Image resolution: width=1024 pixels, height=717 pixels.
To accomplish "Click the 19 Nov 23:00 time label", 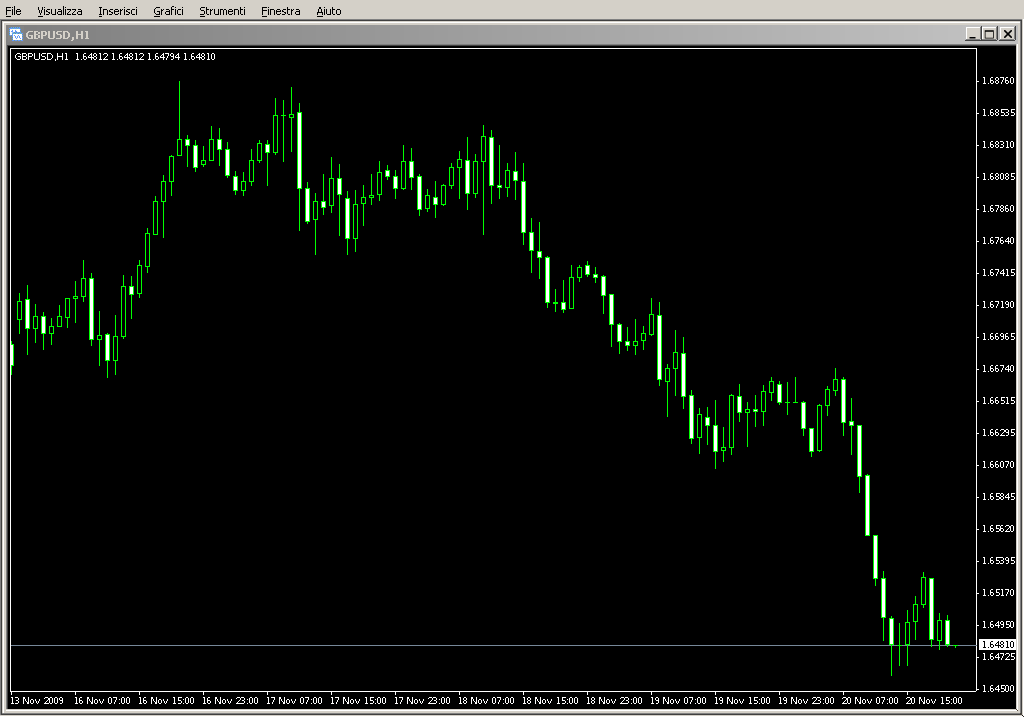I will click(x=806, y=701).
